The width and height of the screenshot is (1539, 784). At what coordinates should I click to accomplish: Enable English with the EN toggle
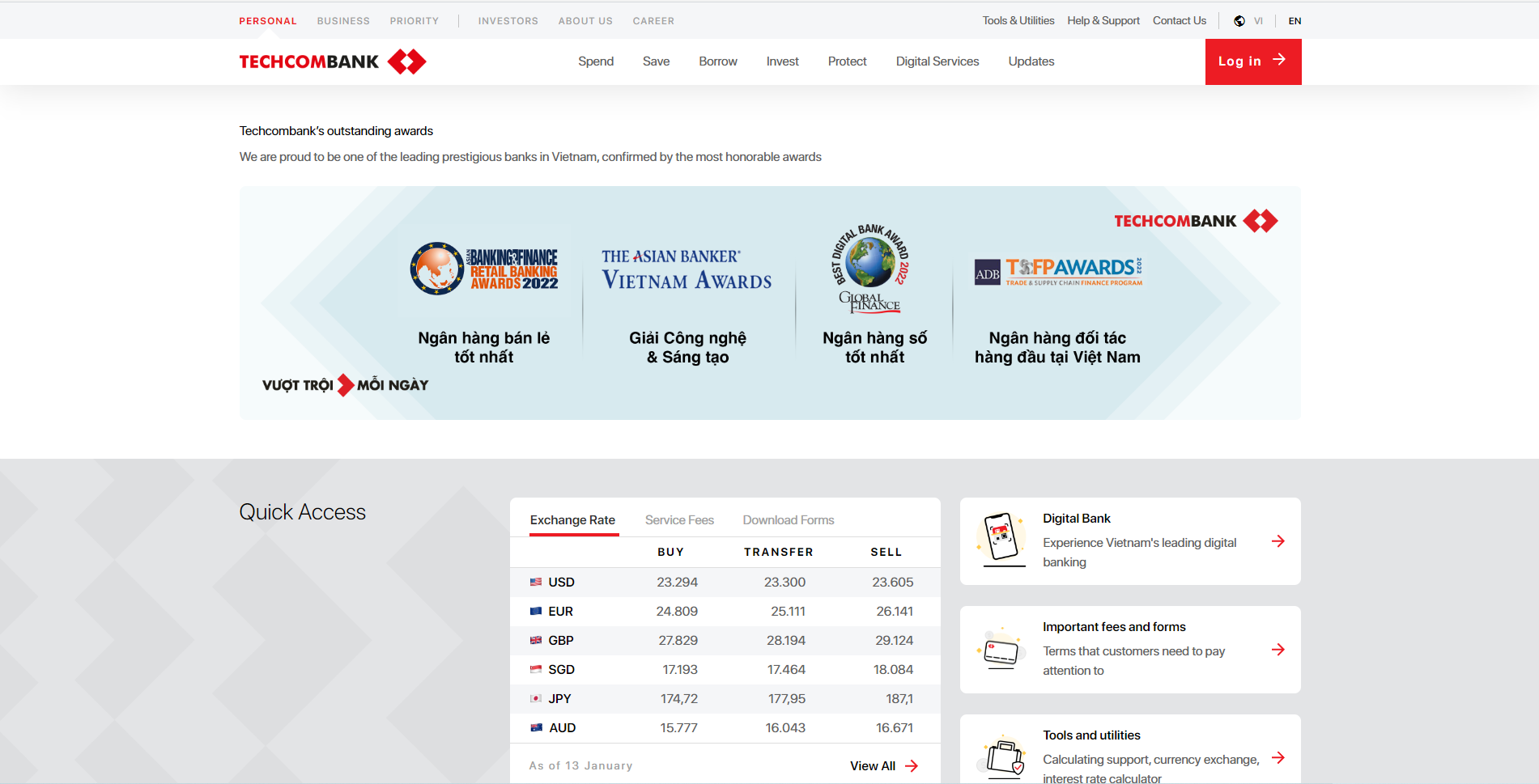1295,20
